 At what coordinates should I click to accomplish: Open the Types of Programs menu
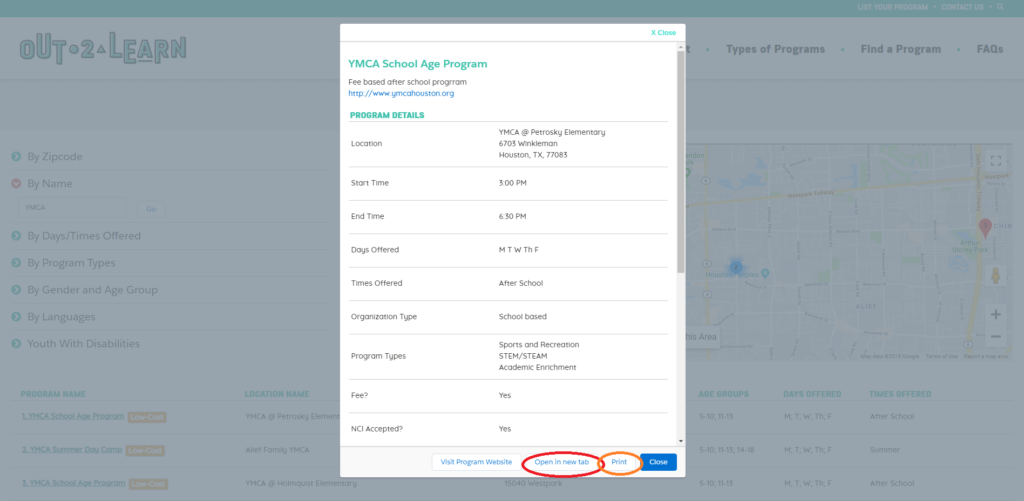click(775, 49)
